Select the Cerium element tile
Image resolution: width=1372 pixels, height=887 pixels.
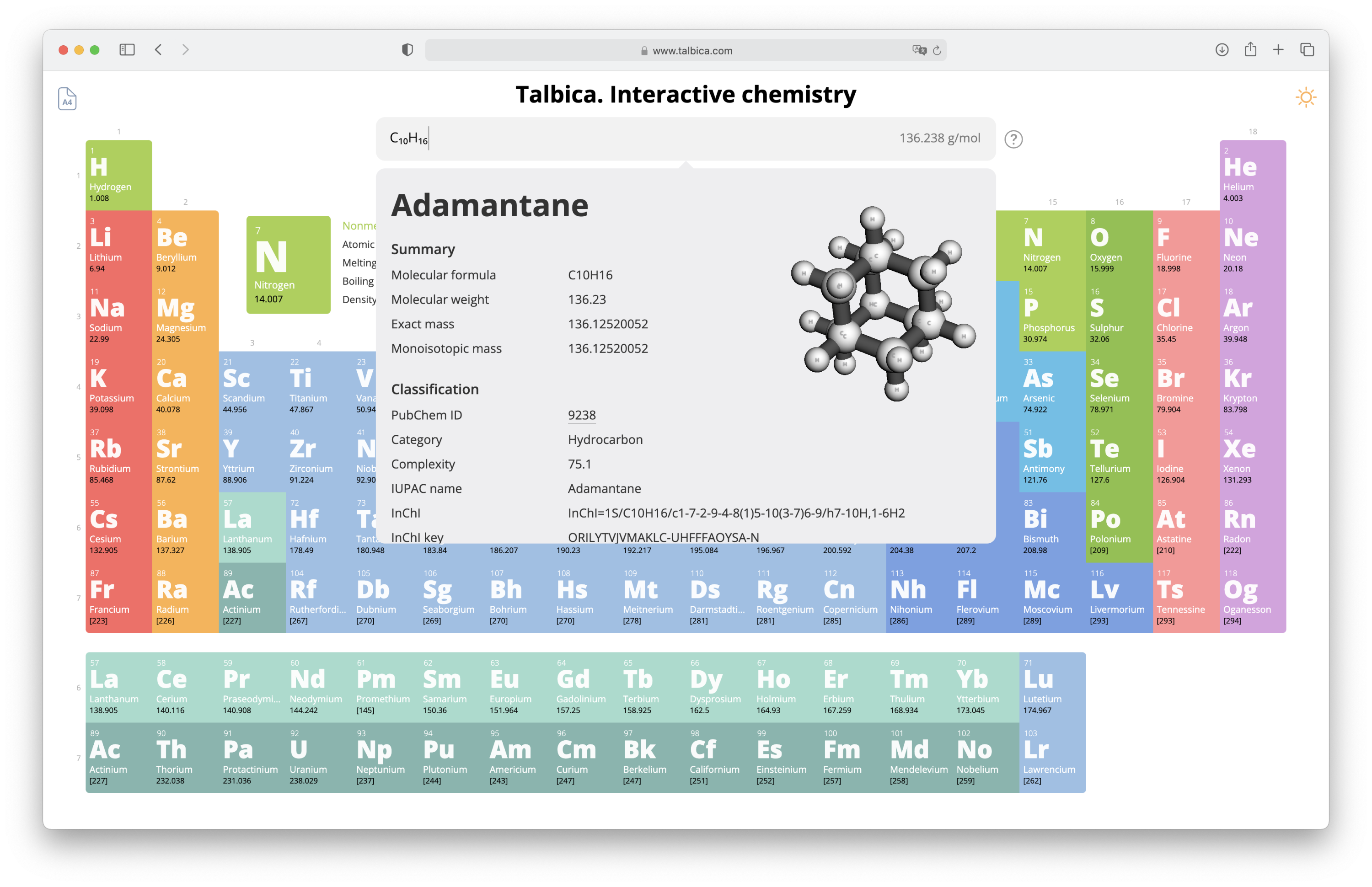pos(186,688)
